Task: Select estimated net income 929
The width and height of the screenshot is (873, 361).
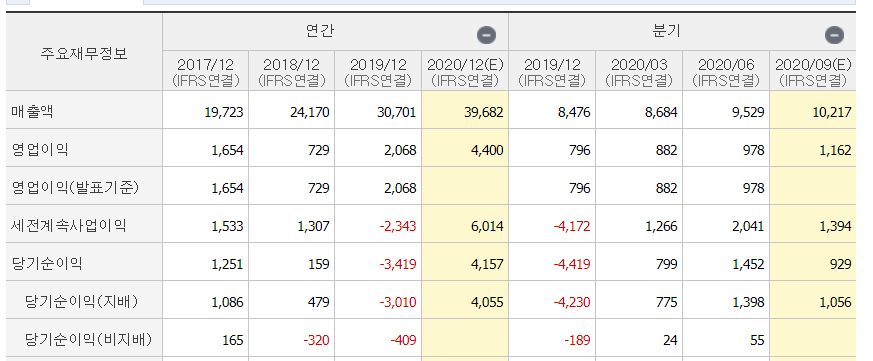Action: [841, 264]
